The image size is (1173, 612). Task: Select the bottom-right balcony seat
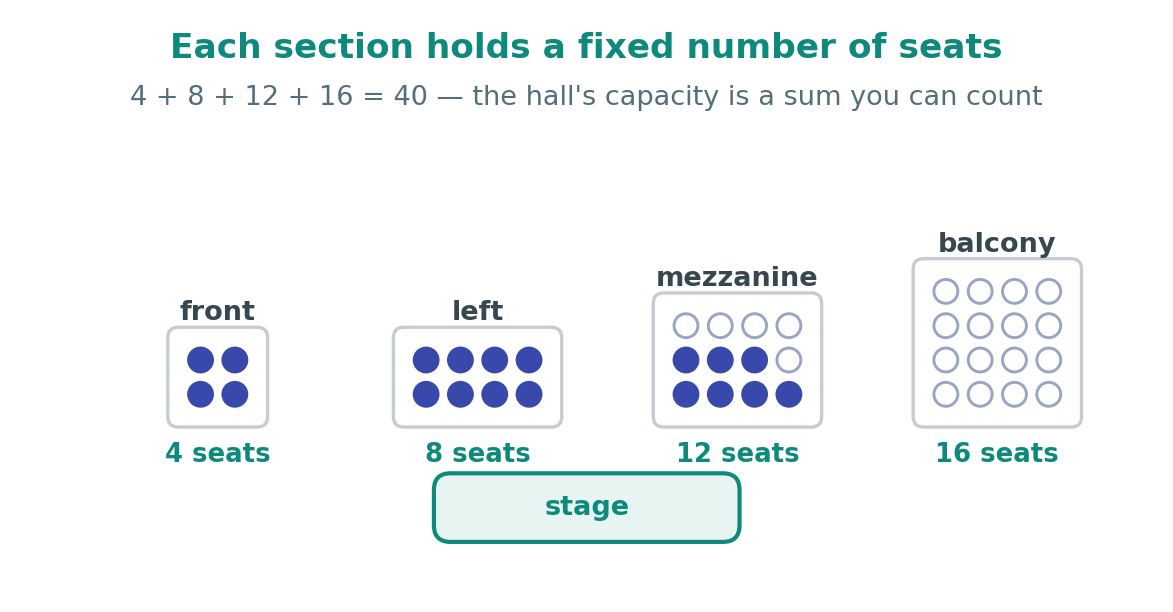click(x=1049, y=394)
